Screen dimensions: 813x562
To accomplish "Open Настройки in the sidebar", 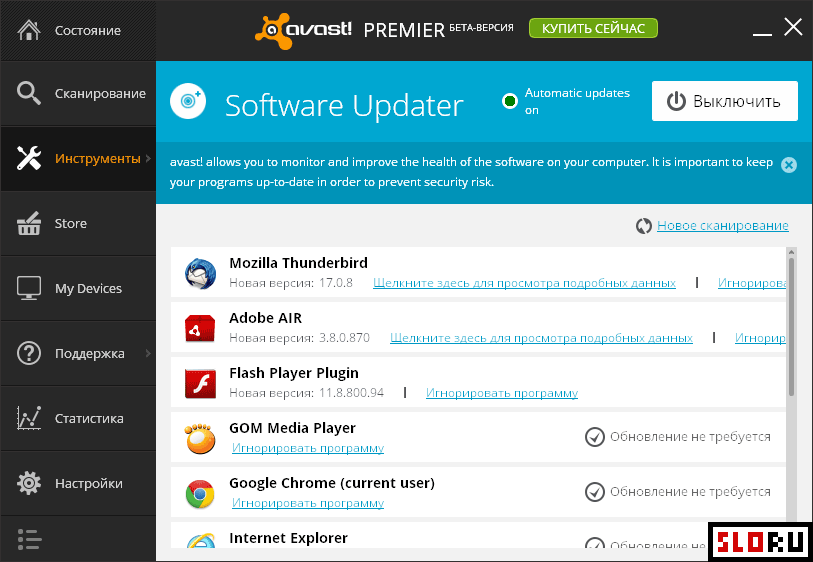I will [x=78, y=483].
